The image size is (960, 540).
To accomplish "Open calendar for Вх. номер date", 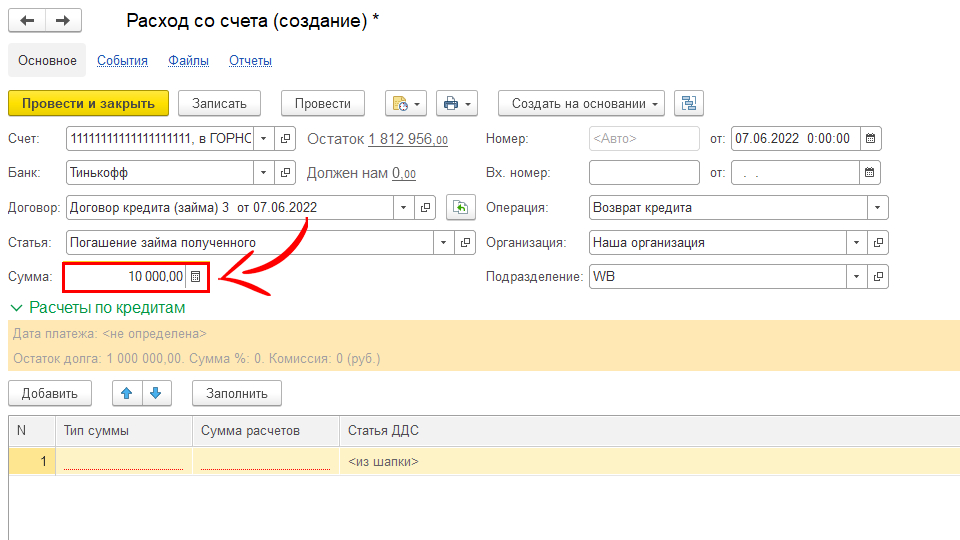I will (870, 173).
